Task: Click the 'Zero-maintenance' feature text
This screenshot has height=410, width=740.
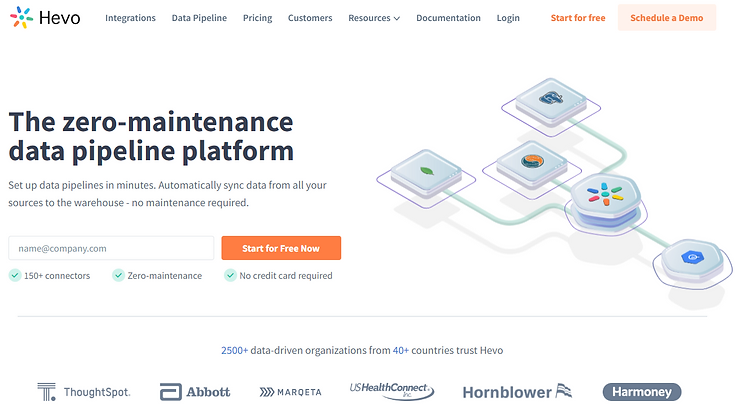Action: (x=165, y=276)
